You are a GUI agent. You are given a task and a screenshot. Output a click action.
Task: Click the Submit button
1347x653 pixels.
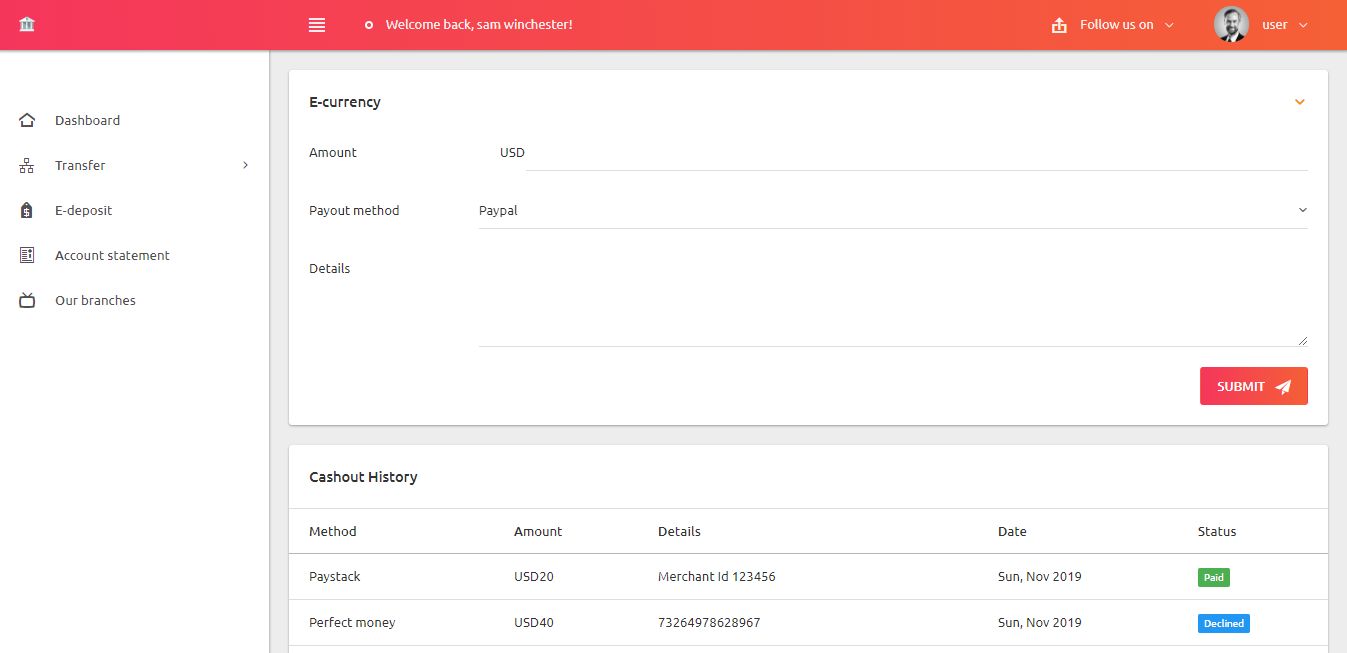pyautogui.click(x=1253, y=386)
